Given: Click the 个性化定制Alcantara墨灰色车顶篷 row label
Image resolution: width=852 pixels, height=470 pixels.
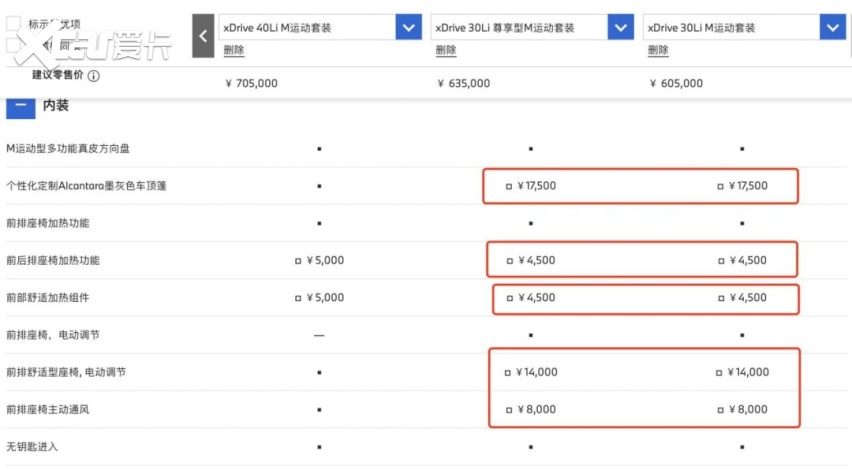Looking at the screenshot, I should (x=86, y=186).
